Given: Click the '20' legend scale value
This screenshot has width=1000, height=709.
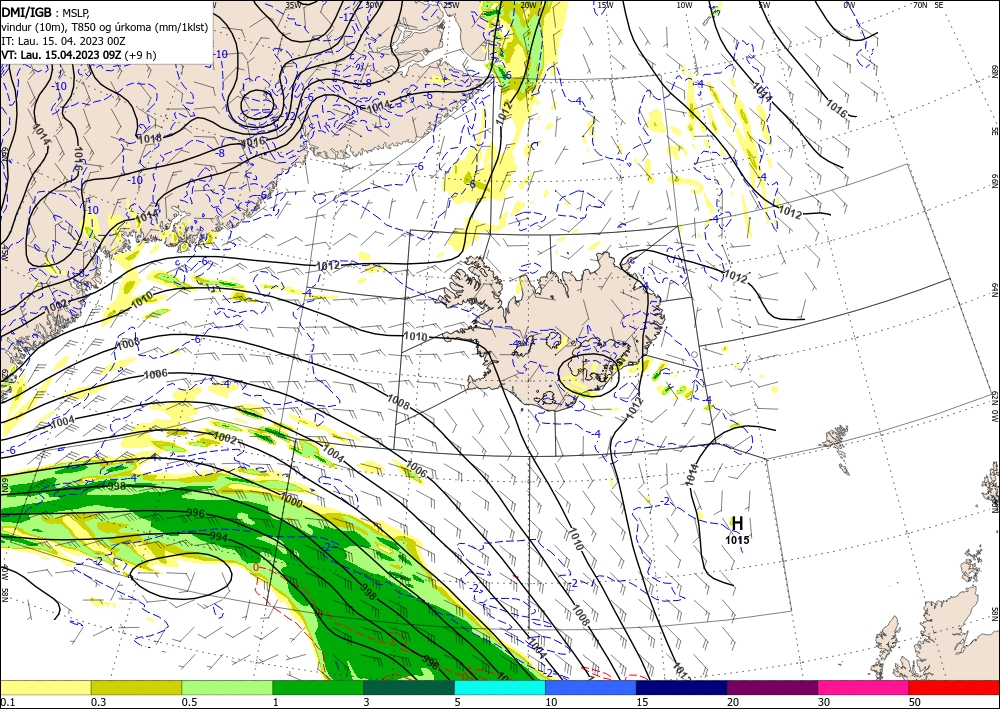Looking at the screenshot, I should pos(733,702).
